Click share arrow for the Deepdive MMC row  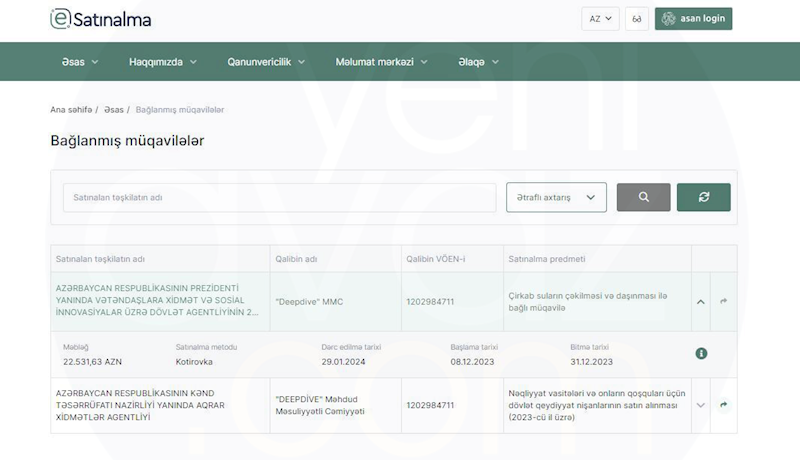tap(723, 301)
